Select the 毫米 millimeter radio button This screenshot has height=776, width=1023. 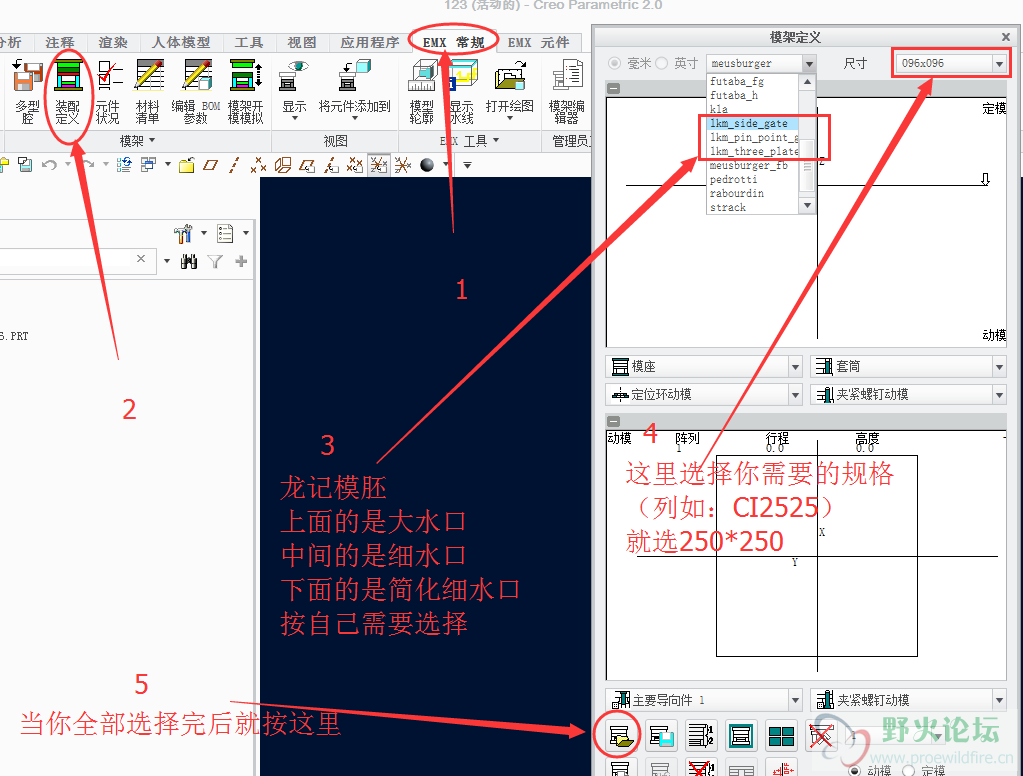click(x=615, y=63)
